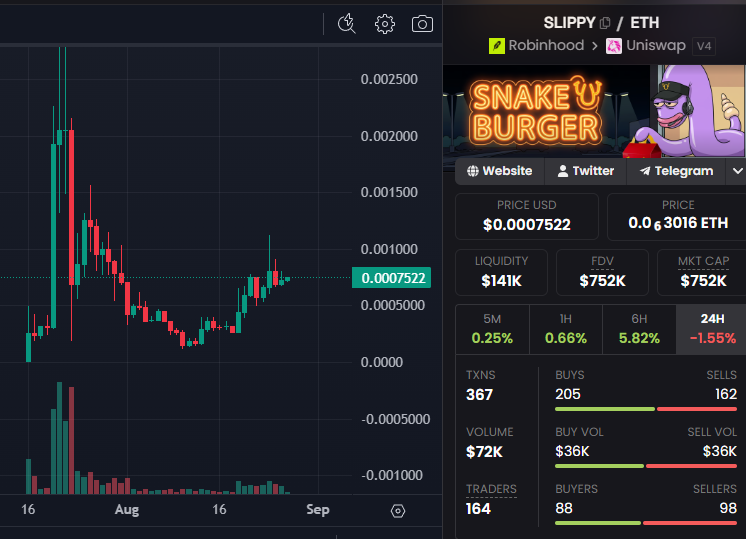Viewport: 746px width, 539px height.
Task: Click the V4 version badge
Action: [x=704, y=46]
